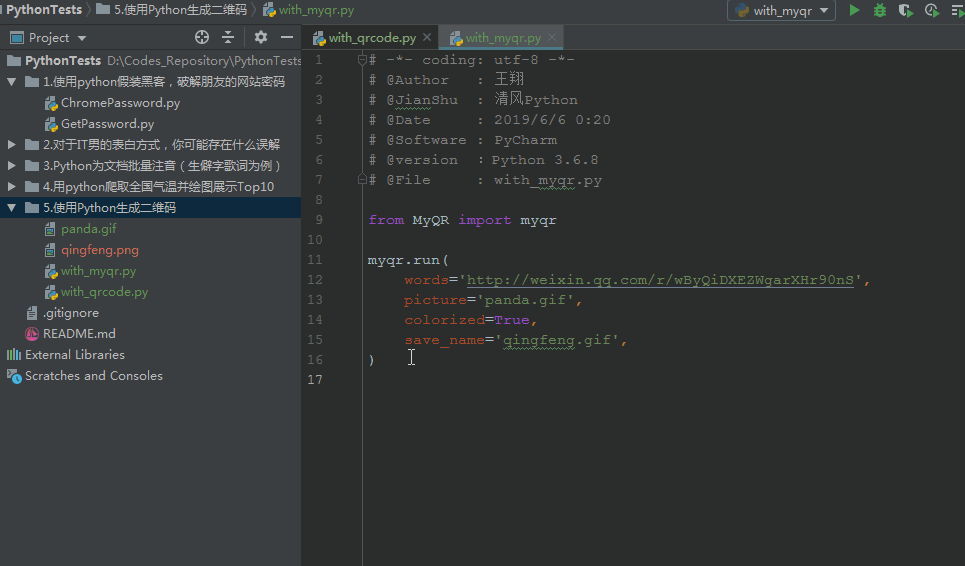Click the '@version : Python 3.6.8' comment
Screen dimensions: 965x566
(x=483, y=160)
